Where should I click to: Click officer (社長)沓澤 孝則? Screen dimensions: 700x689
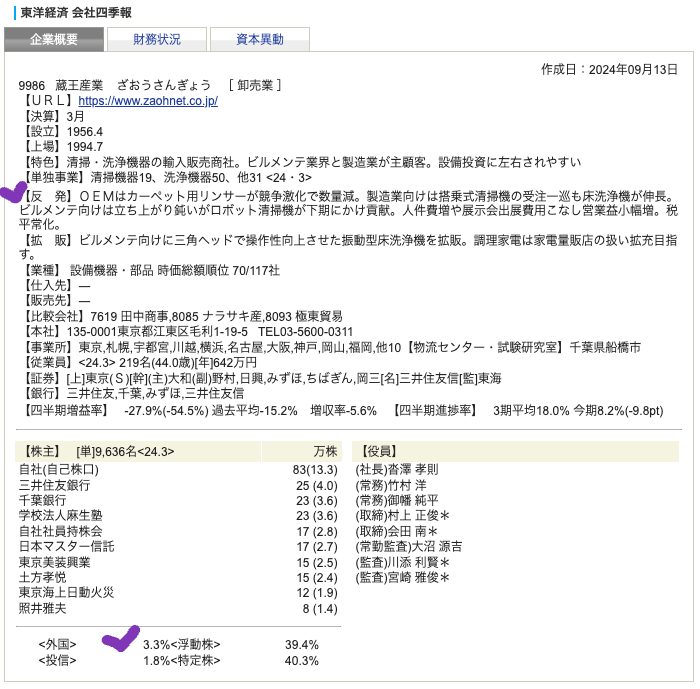click(397, 470)
